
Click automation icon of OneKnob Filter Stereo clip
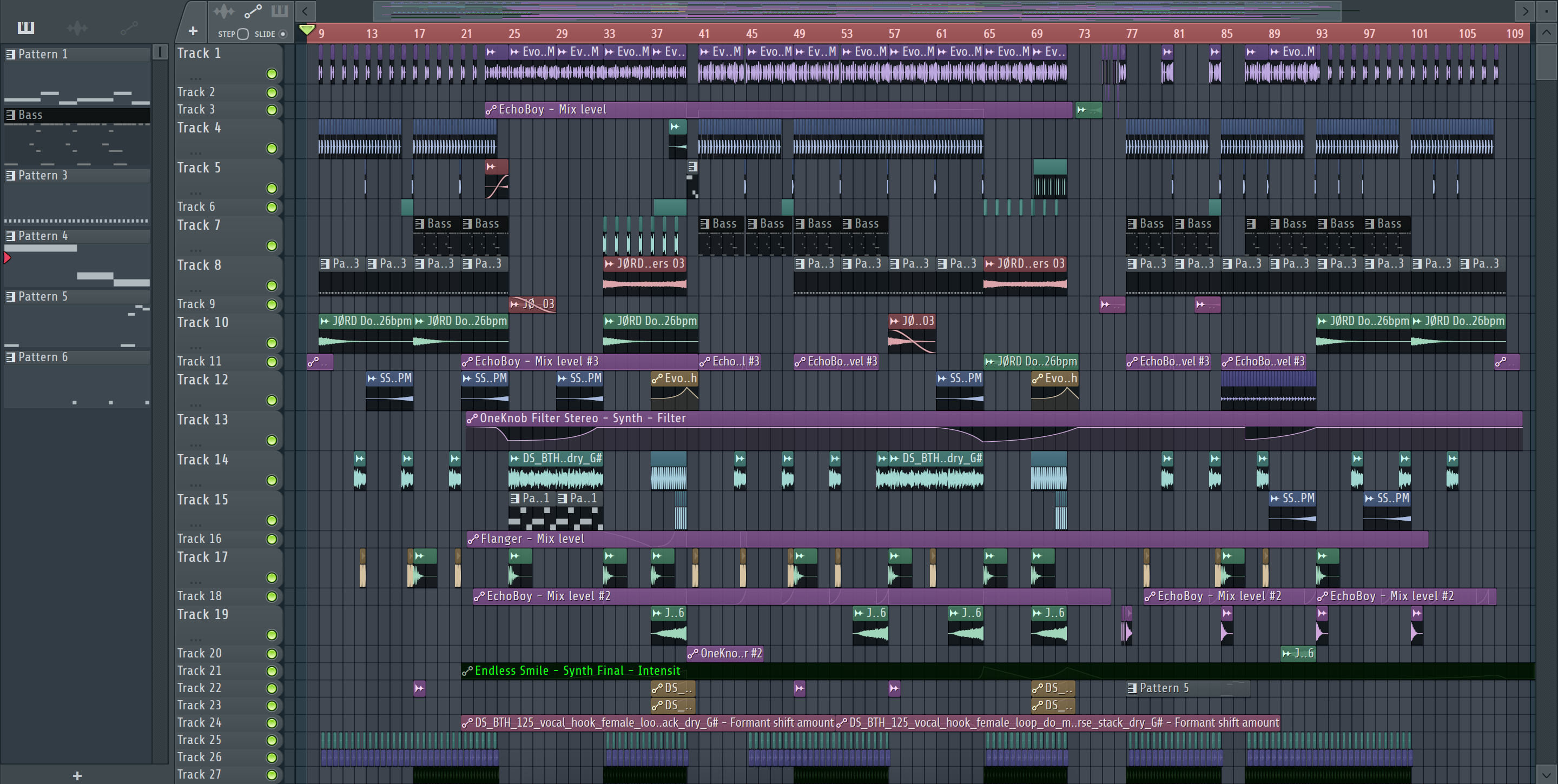click(472, 418)
